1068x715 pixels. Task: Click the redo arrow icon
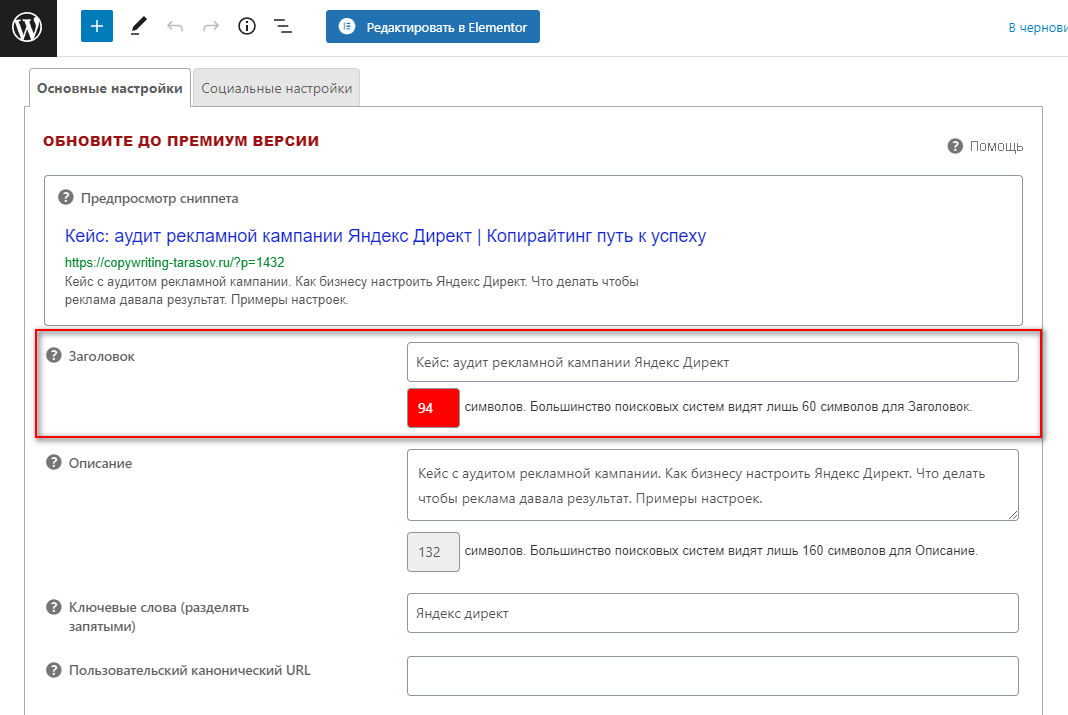click(x=211, y=27)
